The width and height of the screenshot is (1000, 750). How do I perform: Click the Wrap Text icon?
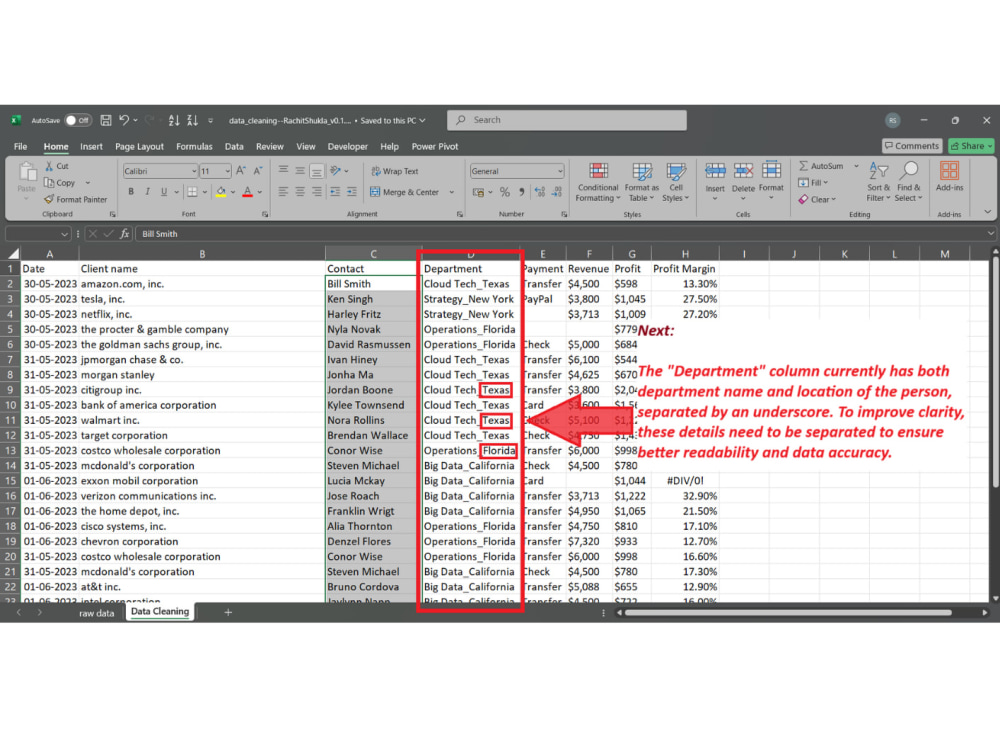tap(376, 171)
